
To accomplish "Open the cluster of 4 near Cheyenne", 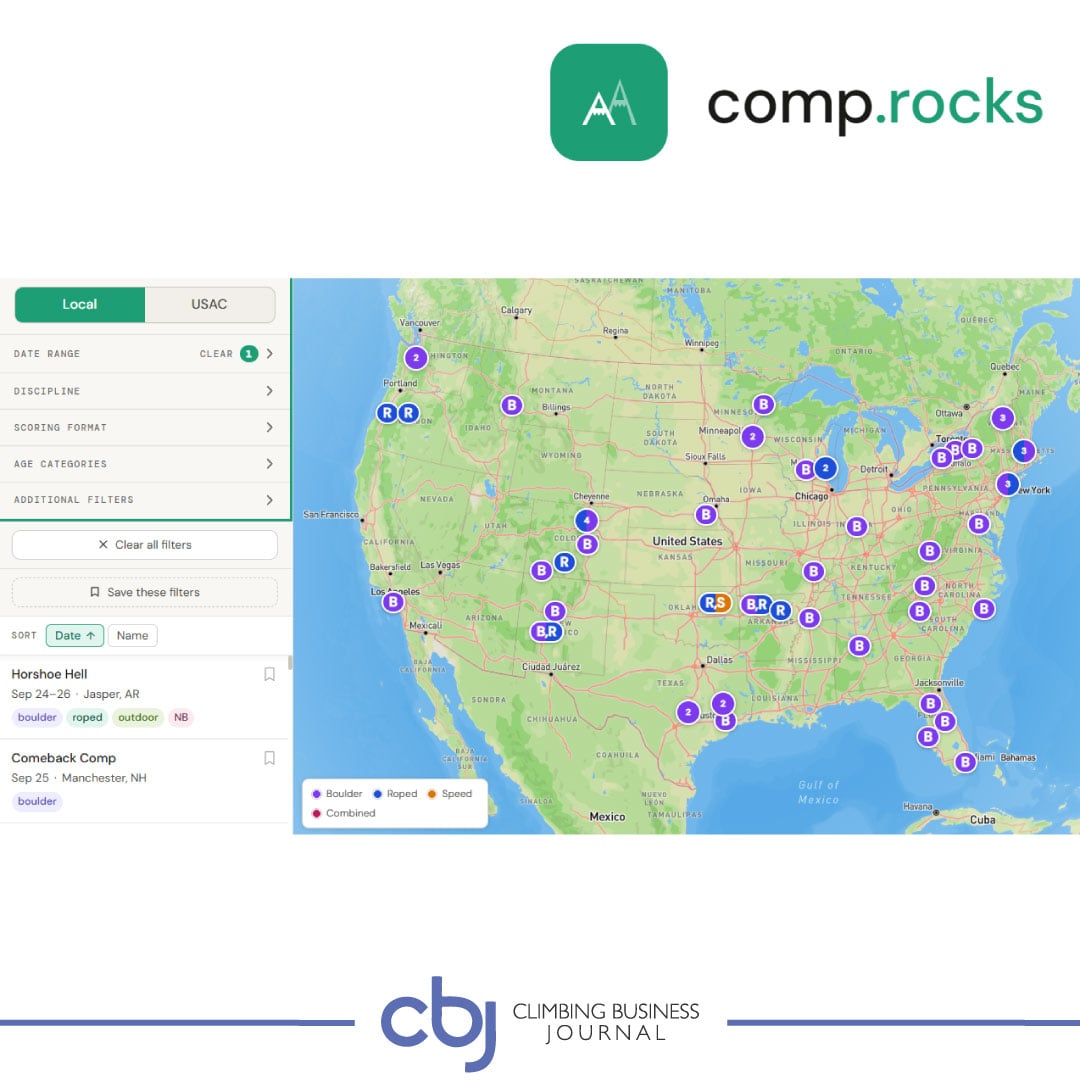I will click(586, 520).
